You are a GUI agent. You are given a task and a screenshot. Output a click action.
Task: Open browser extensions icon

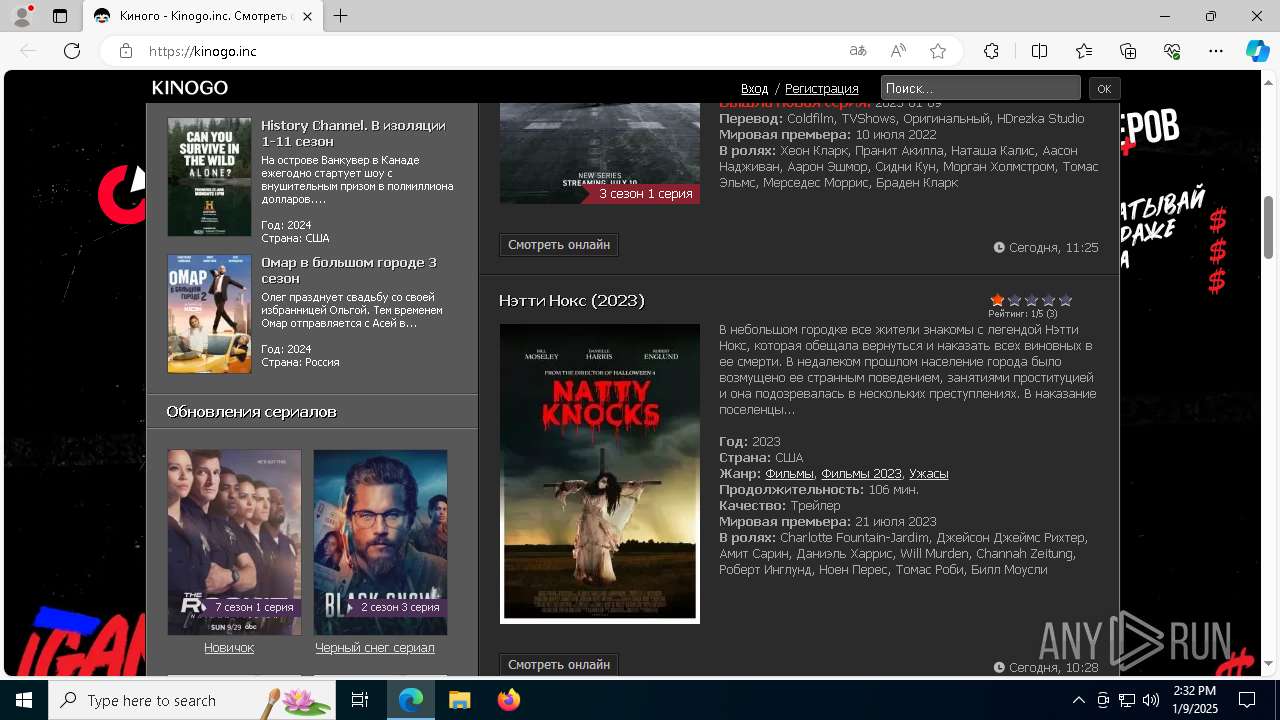(991, 51)
